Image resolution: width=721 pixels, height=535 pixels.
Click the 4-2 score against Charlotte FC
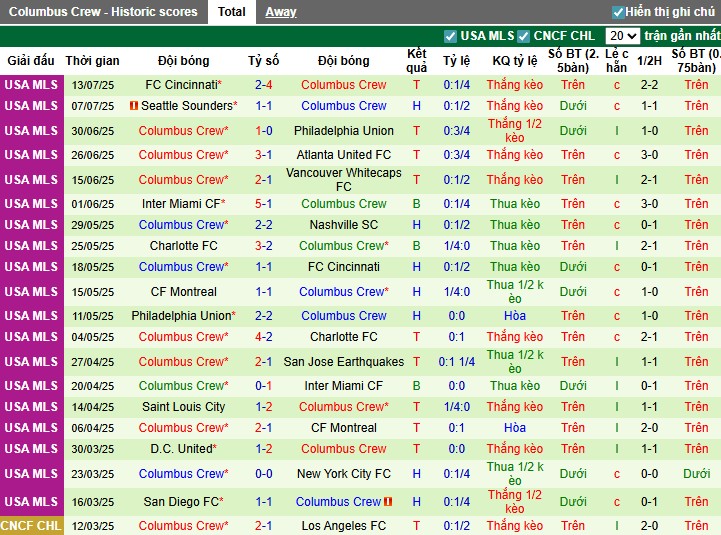pyautogui.click(x=263, y=337)
